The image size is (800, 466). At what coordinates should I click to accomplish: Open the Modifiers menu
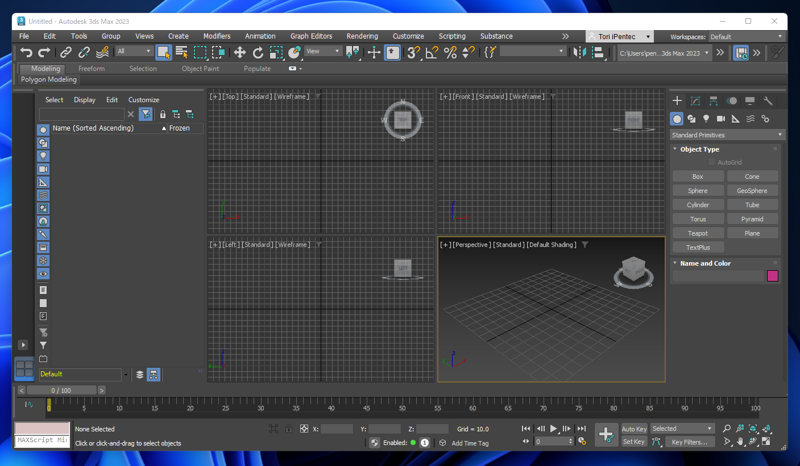(x=216, y=36)
